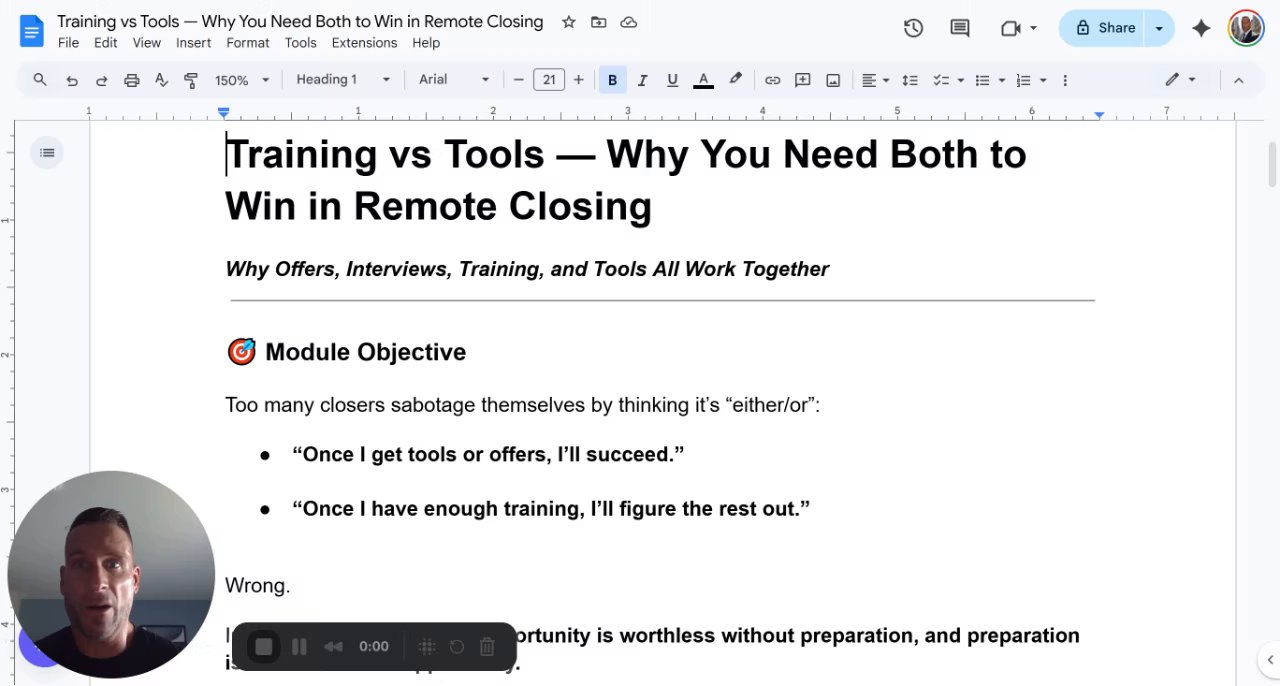Open the View menu

coord(147,43)
